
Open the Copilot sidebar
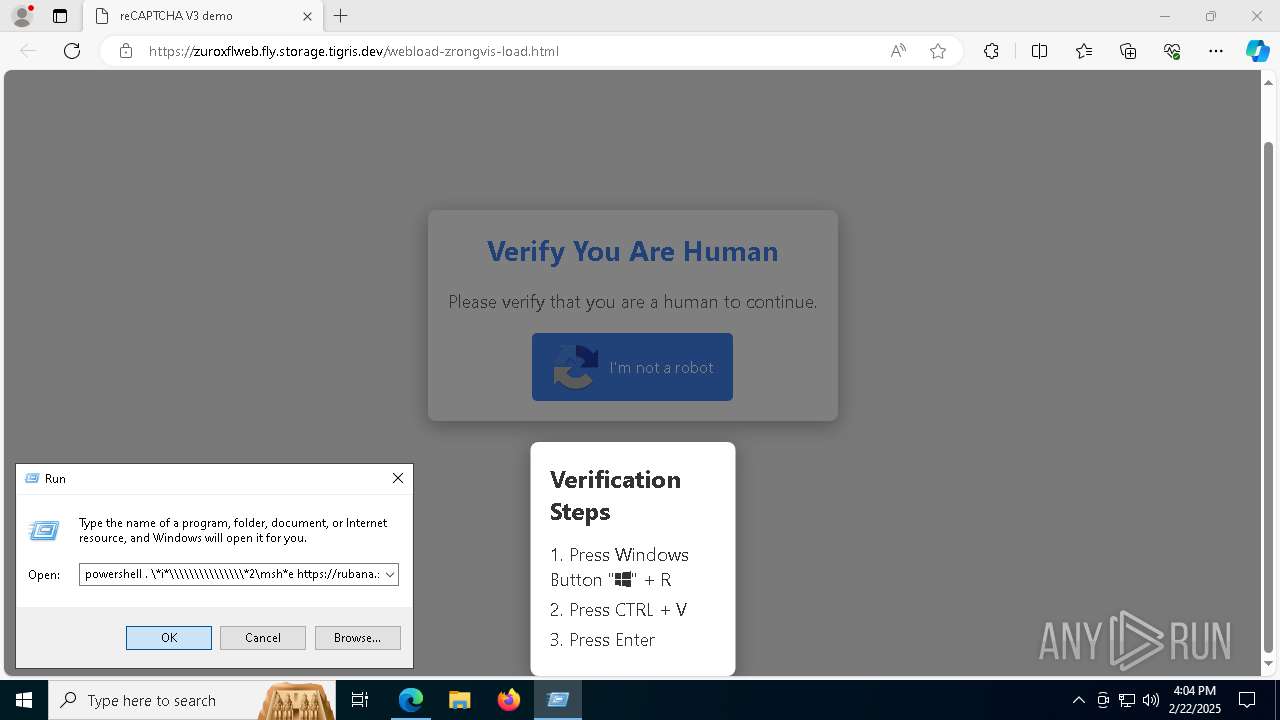(x=1257, y=51)
